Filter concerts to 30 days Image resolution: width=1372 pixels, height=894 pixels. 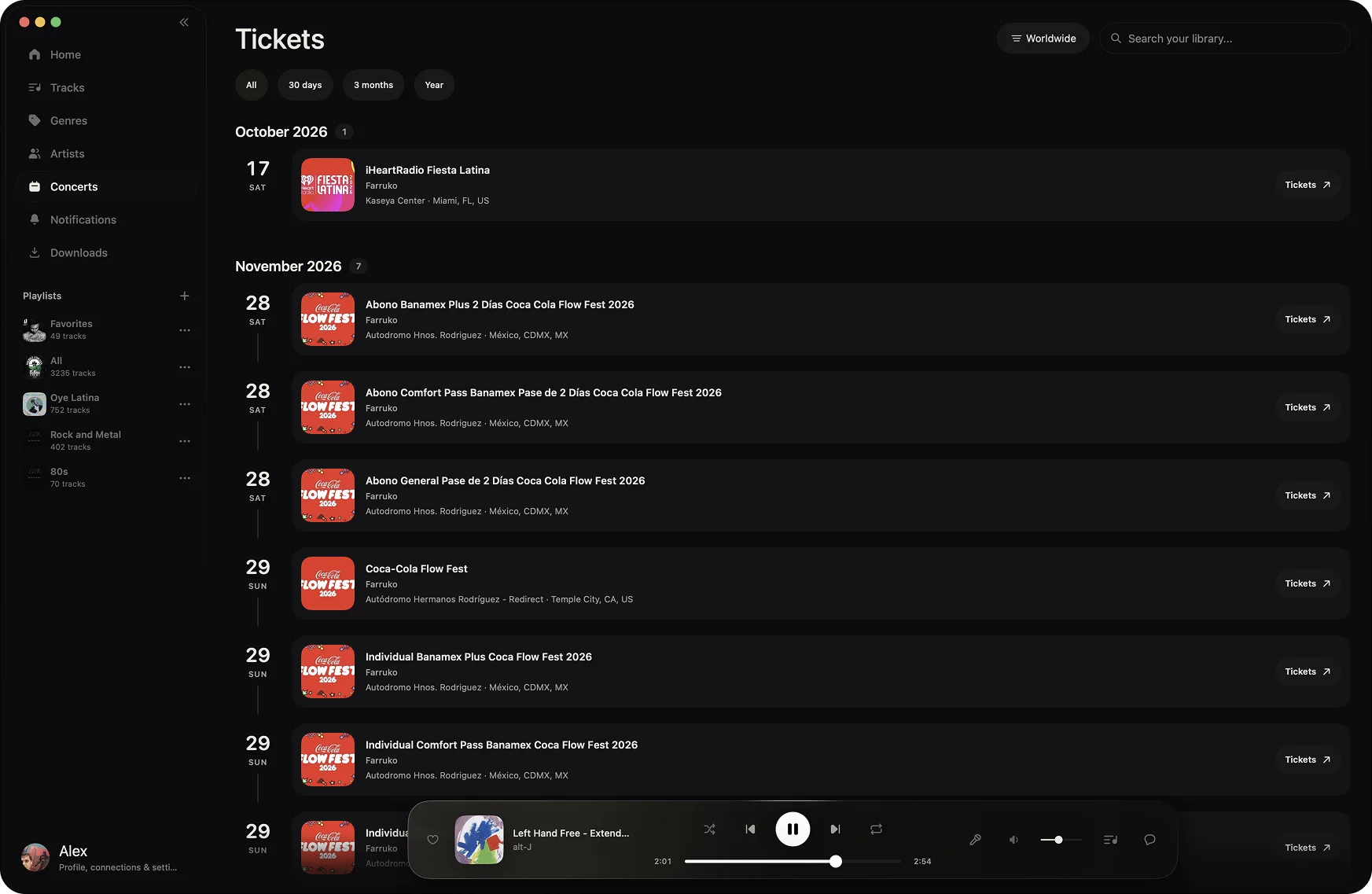[305, 85]
